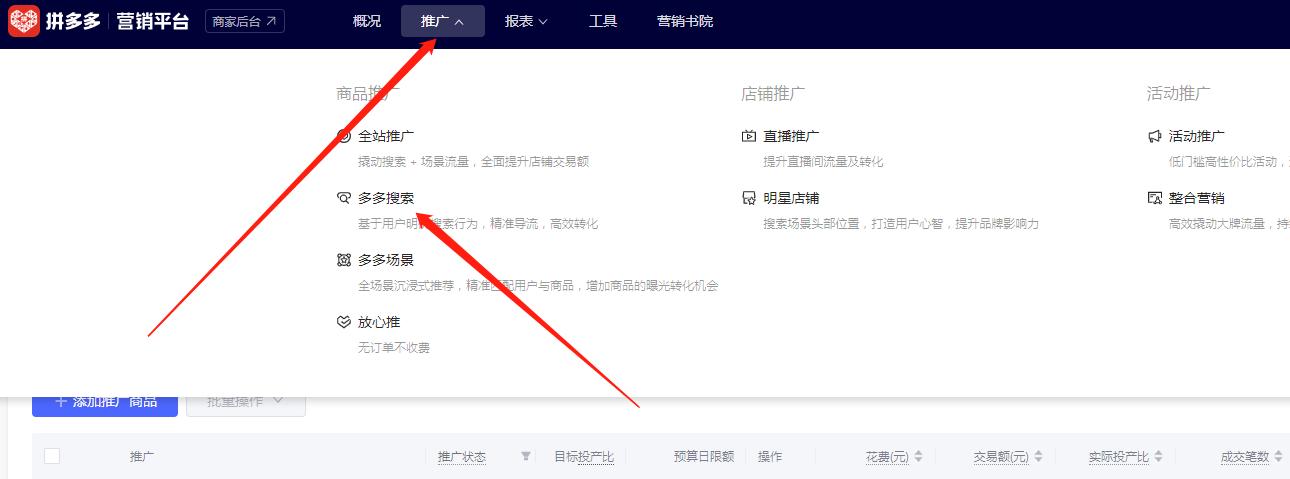Click the 预算日限额 column header
The image size is (1290, 479).
pyautogui.click(x=704, y=457)
